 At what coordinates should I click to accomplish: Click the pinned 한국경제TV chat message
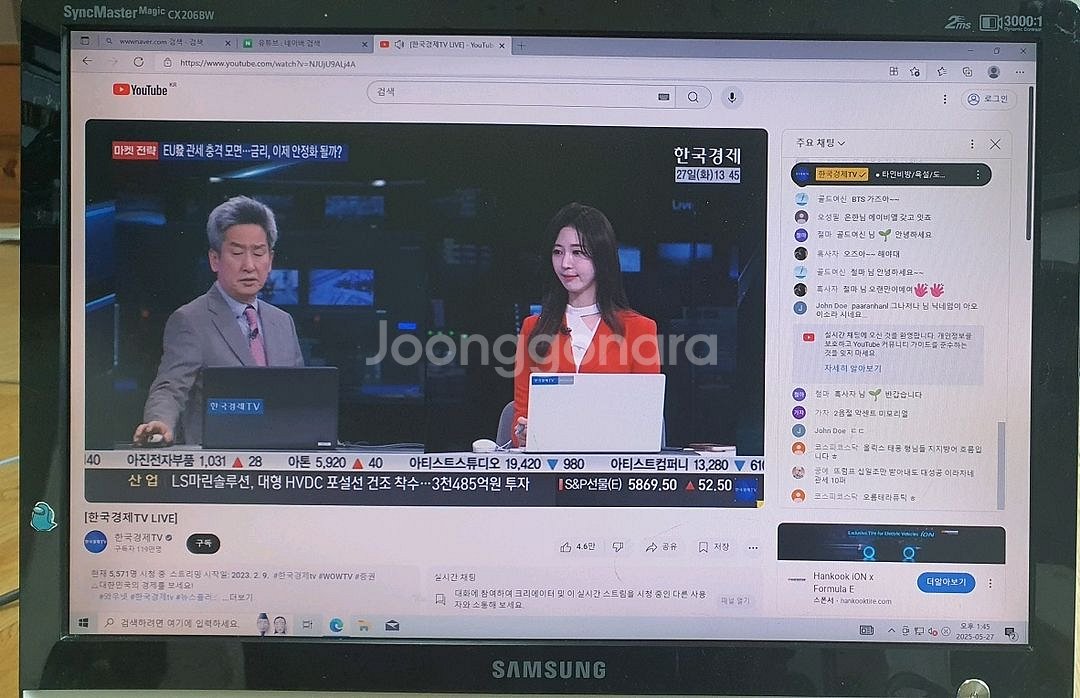coord(891,175)
